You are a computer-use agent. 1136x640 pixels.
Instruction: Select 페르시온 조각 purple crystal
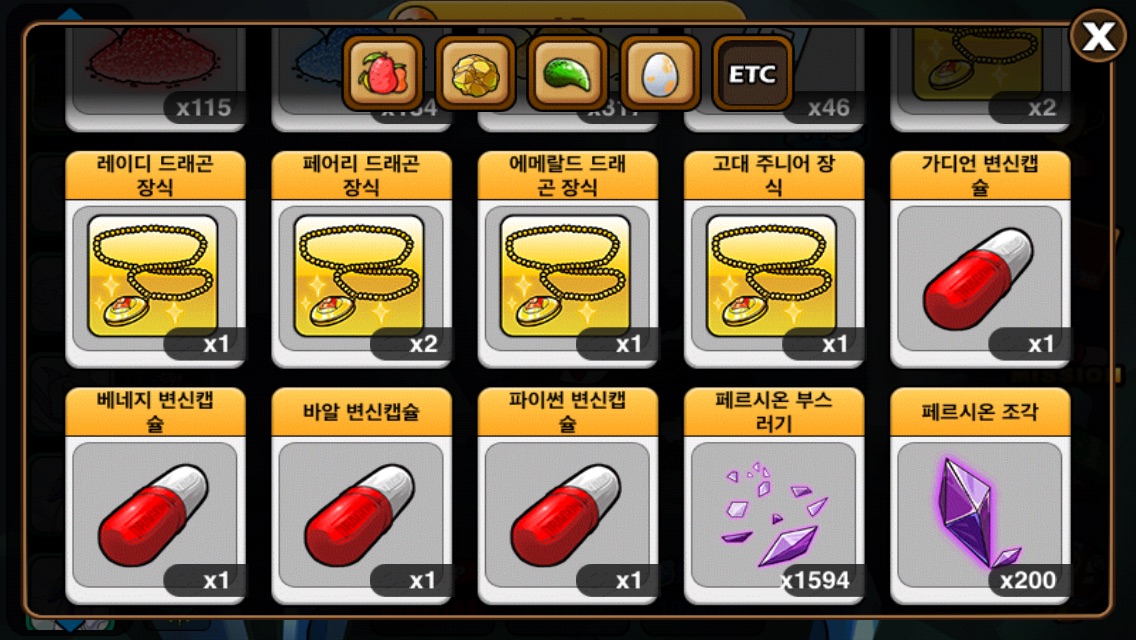click(x=980, y=496)
